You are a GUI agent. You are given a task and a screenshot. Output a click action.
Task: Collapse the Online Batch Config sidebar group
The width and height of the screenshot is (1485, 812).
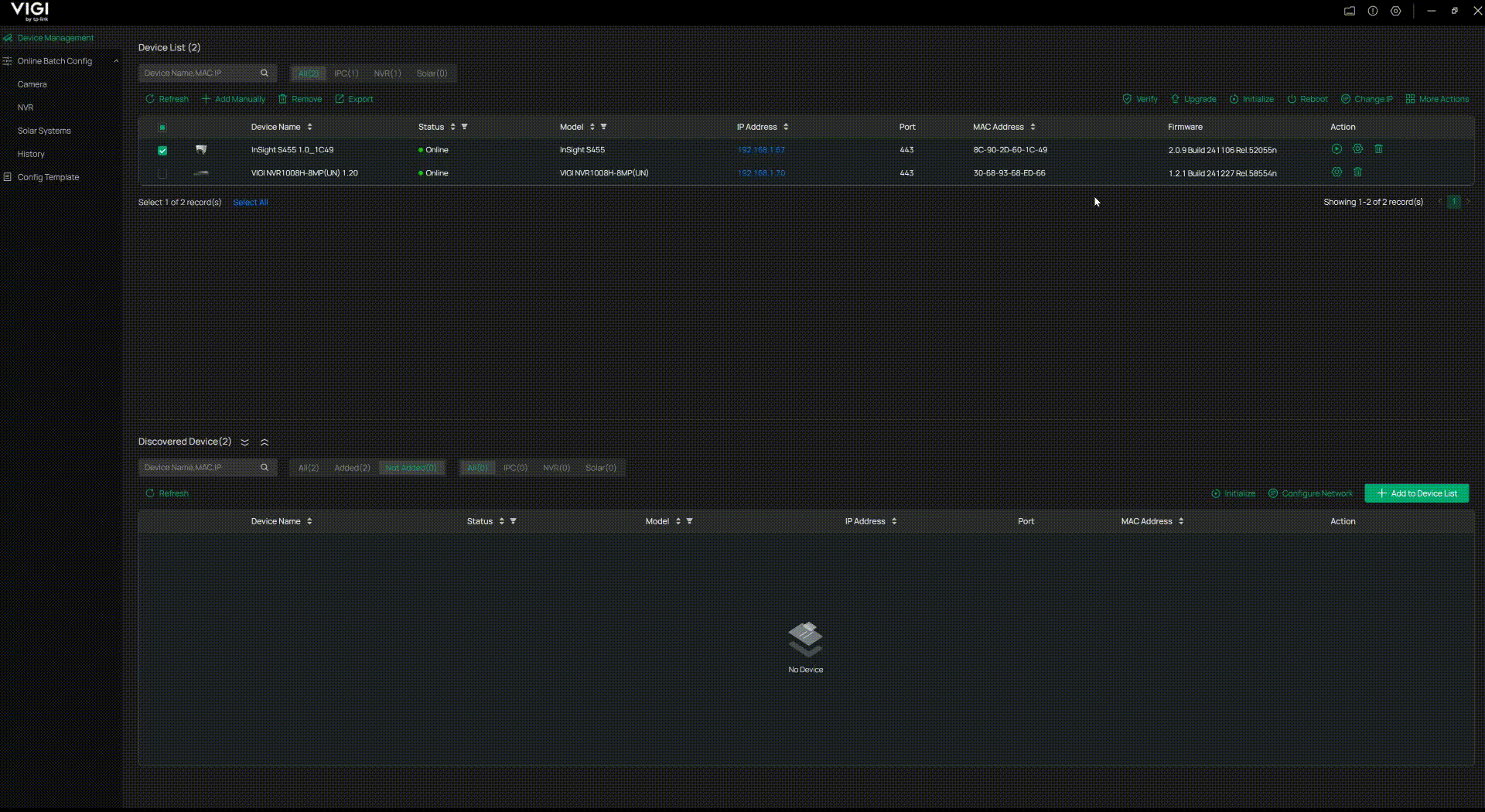click(x=116, y=60)
